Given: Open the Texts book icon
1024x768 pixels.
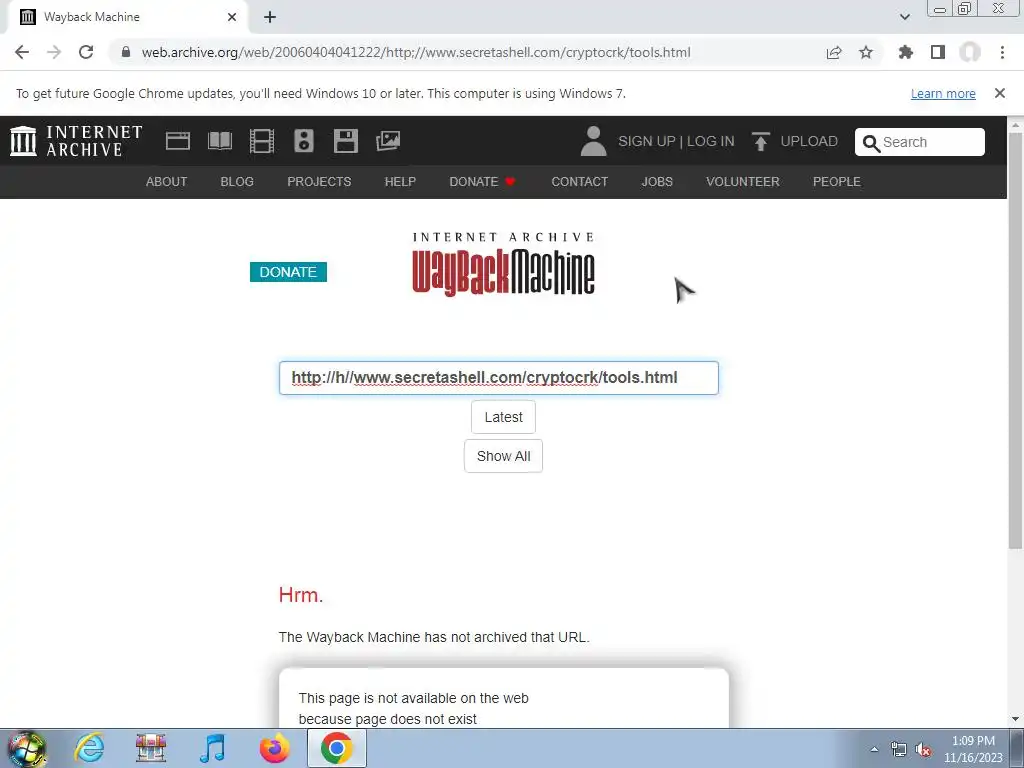Looking at the screenshot, I should pos(219,141).
